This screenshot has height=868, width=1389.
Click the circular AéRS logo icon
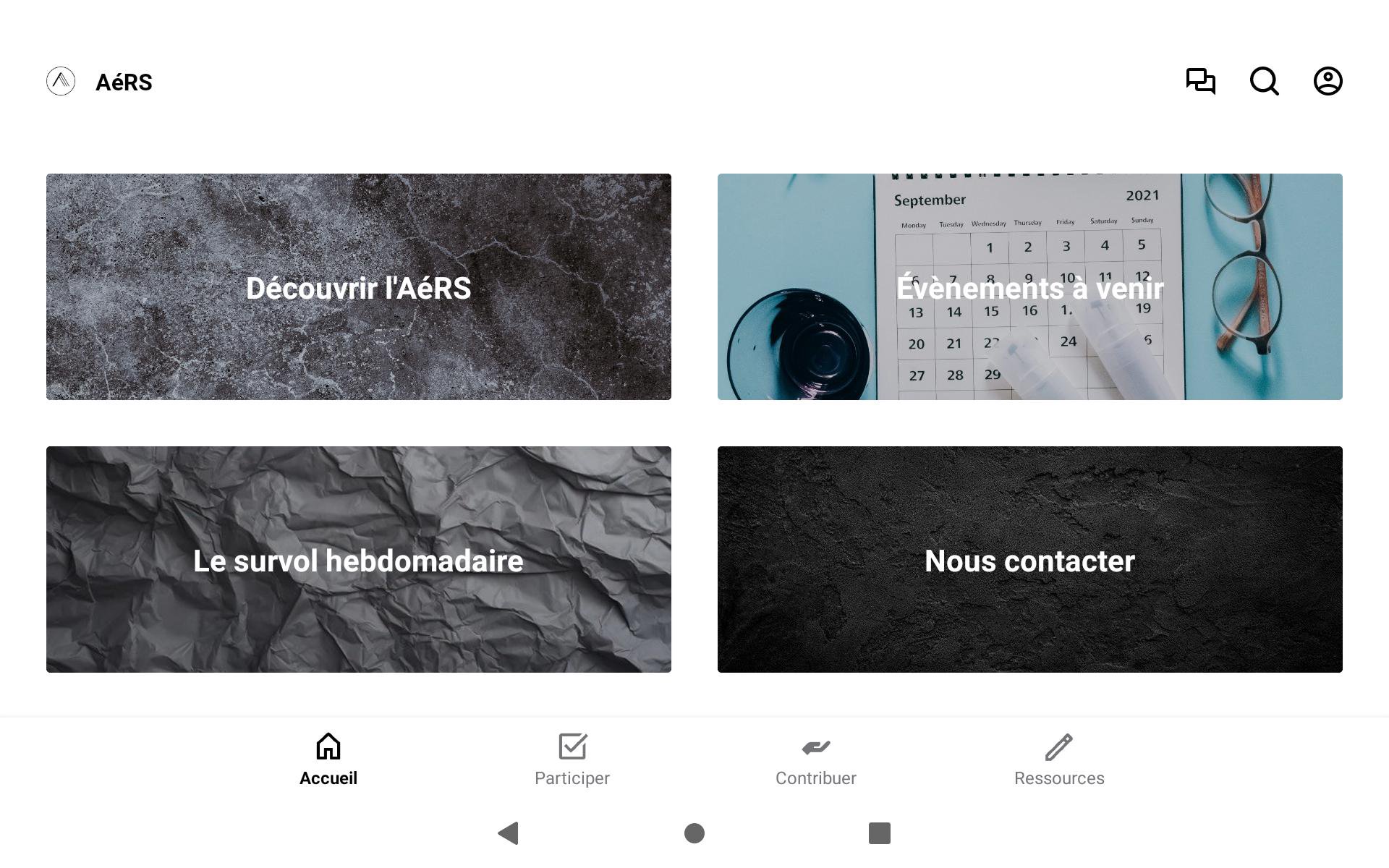pos(61,81)
